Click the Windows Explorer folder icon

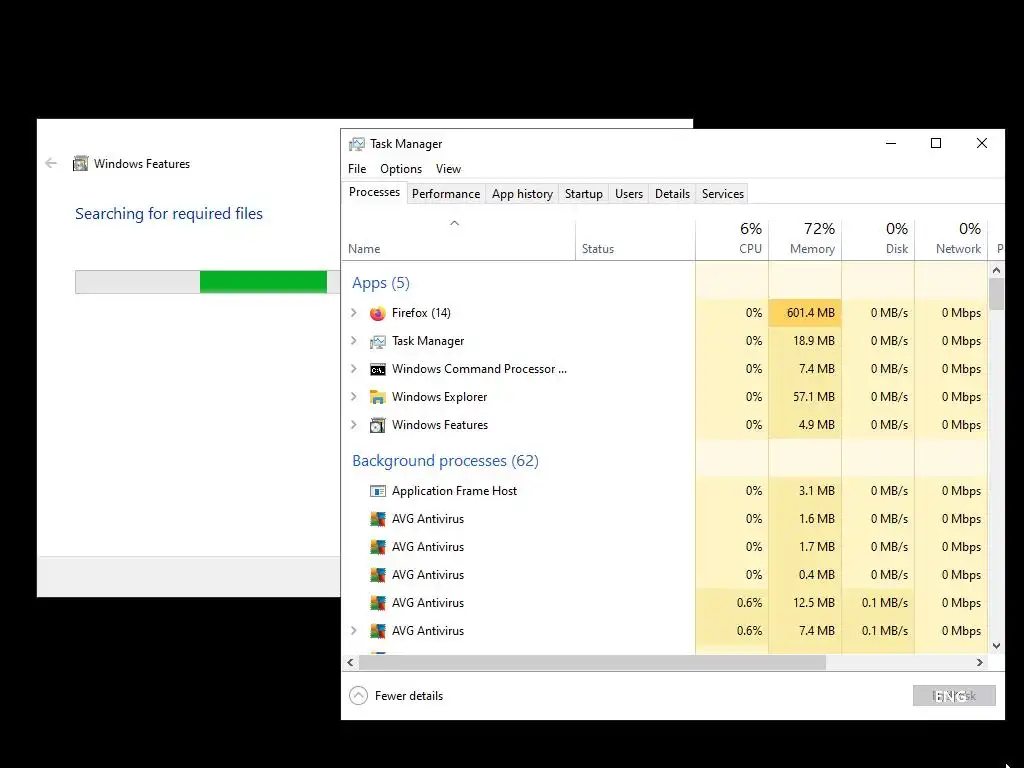pos(377,397)
